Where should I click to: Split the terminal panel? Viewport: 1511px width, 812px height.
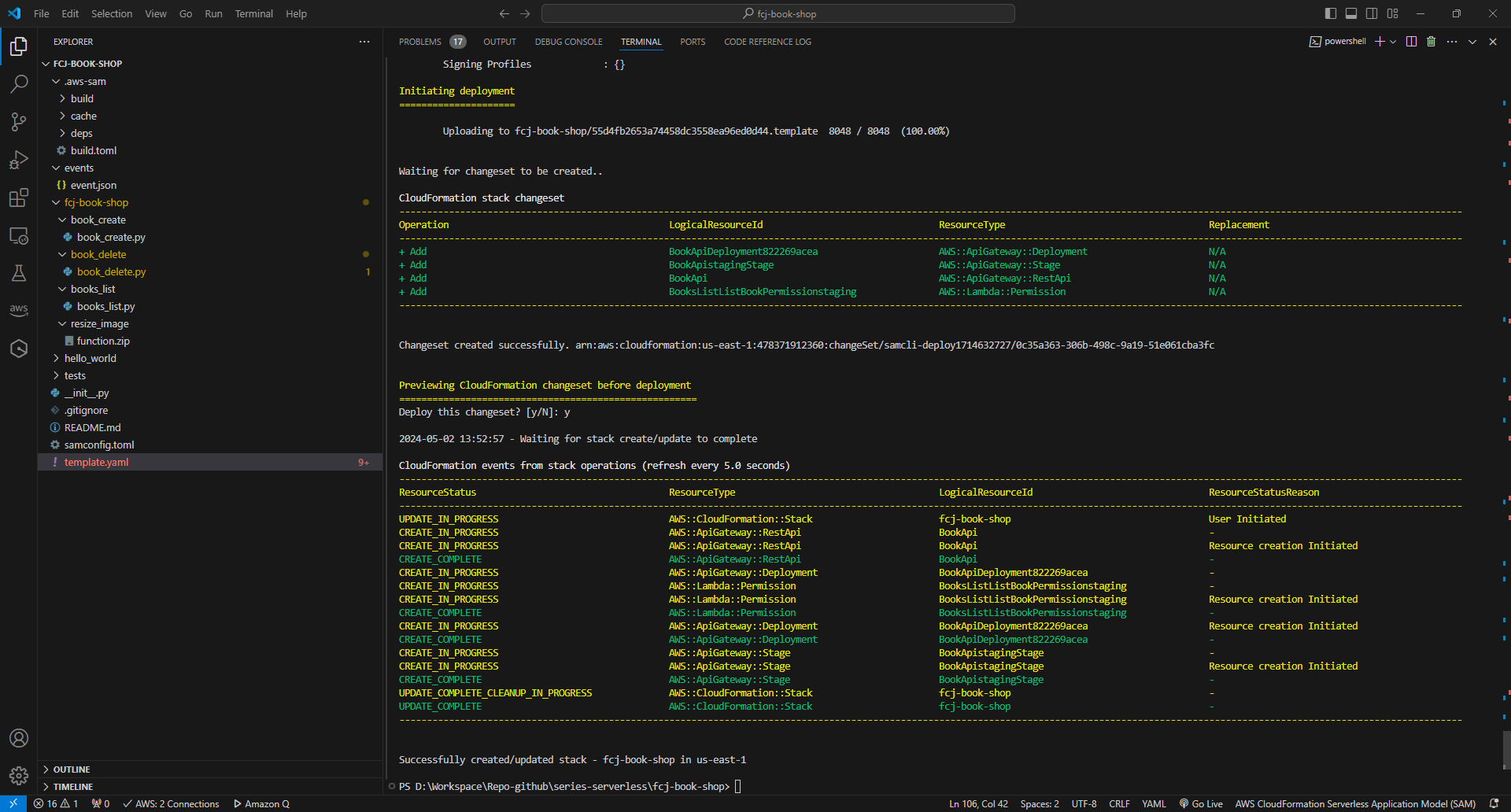pos(1412,42)
